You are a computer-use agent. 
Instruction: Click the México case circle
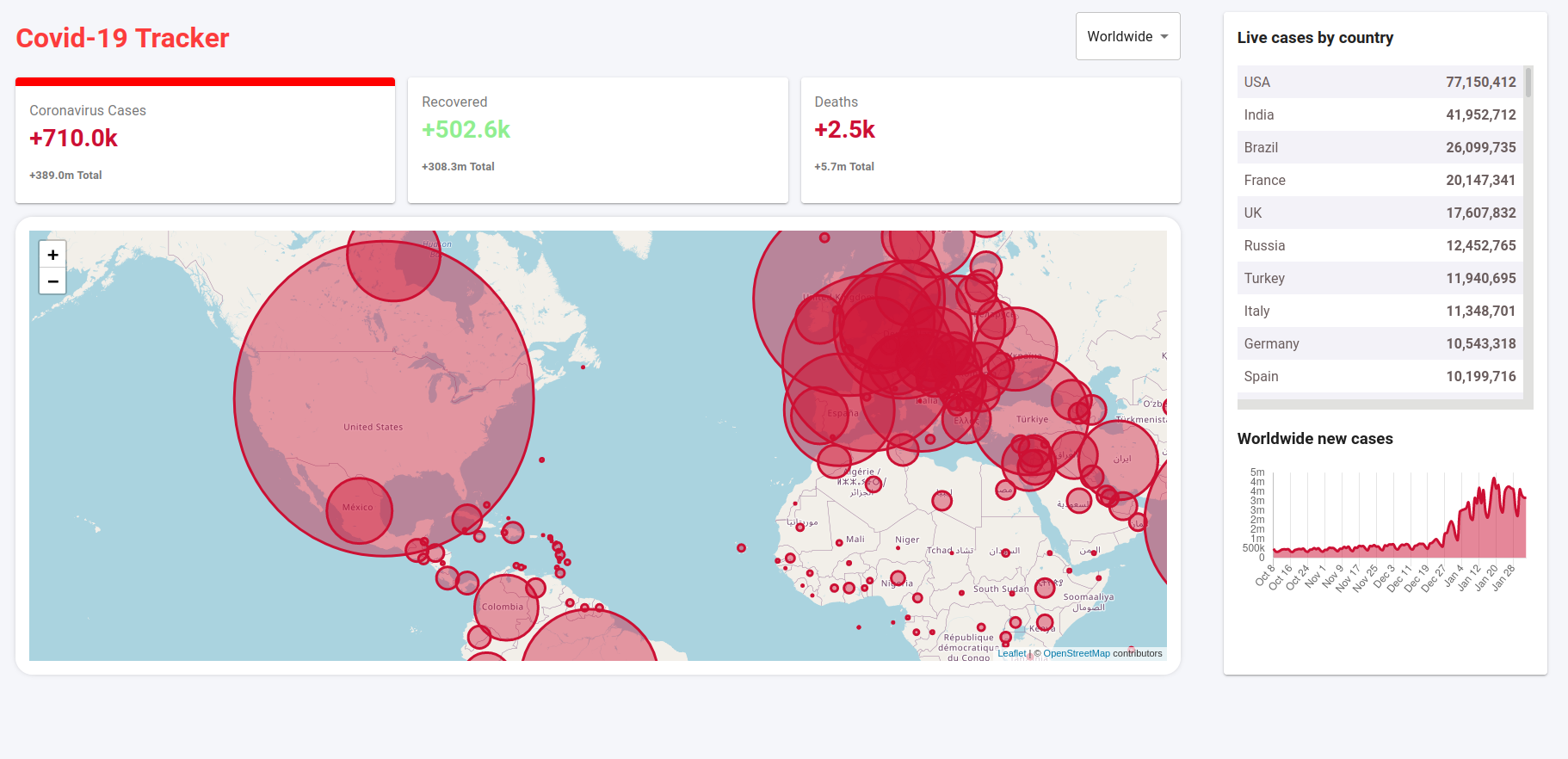click(x=359, y=511)
